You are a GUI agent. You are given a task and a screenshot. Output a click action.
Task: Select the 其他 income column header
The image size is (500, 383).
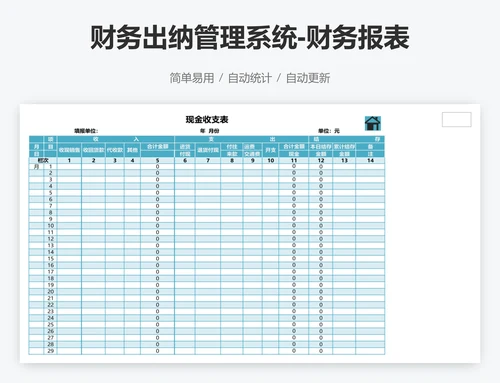tap(132, 150)
